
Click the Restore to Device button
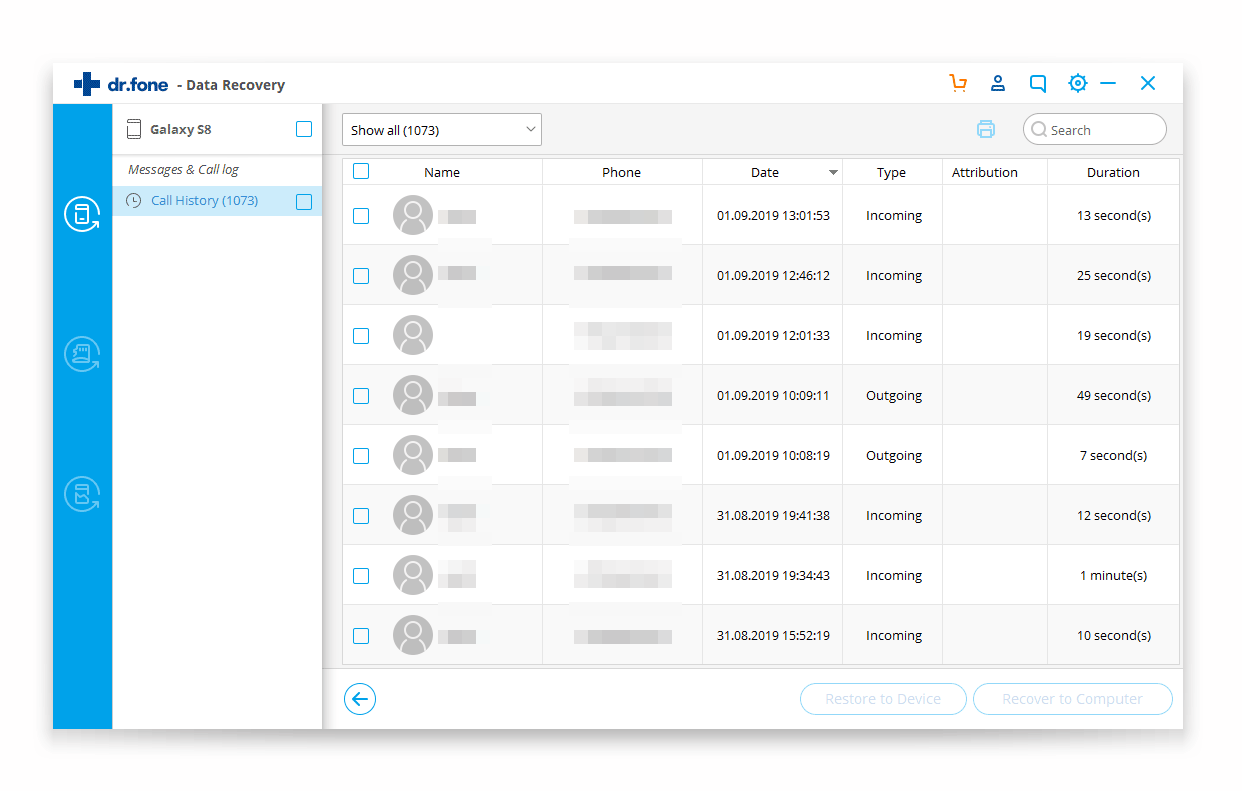883,699
